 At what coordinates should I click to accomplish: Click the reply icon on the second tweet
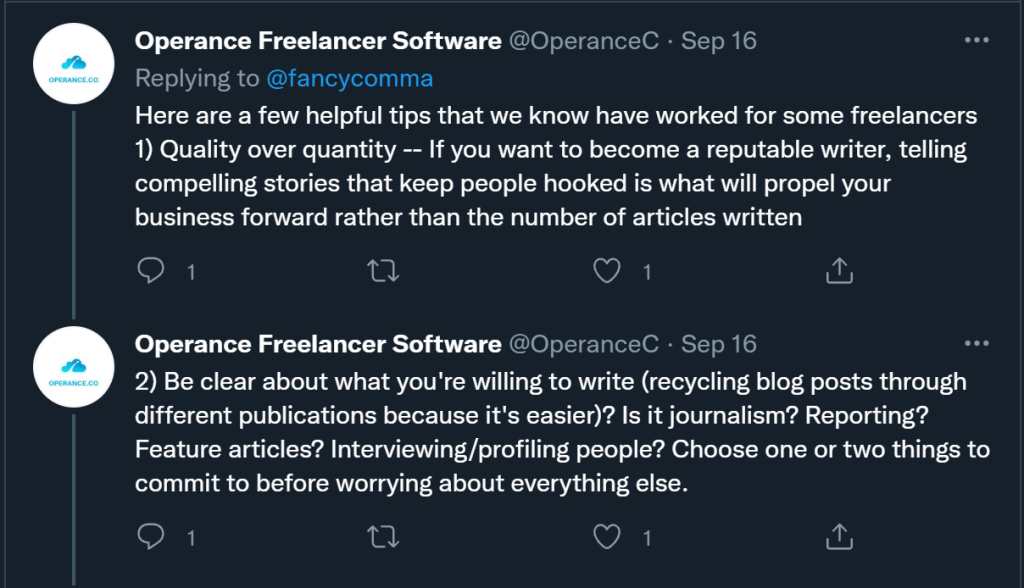click(151, 537)
